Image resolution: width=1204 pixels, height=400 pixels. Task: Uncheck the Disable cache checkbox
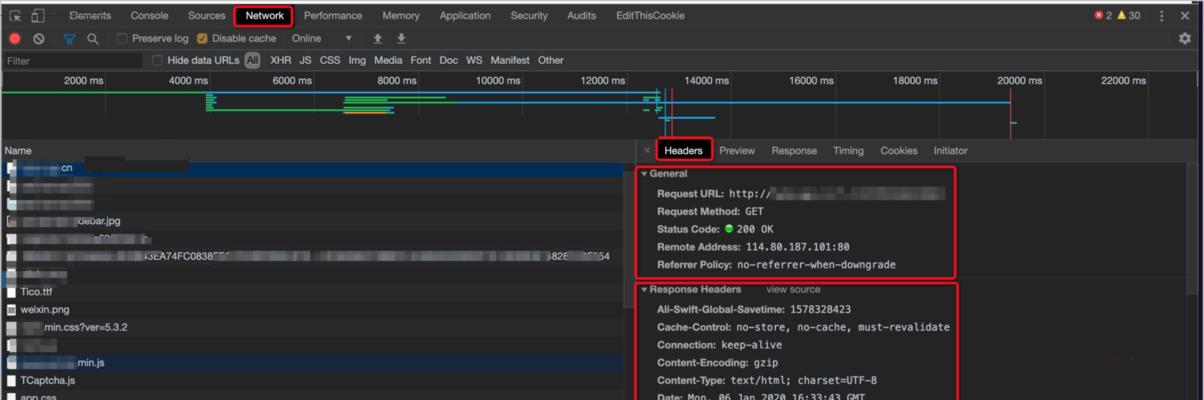(202, 39)
